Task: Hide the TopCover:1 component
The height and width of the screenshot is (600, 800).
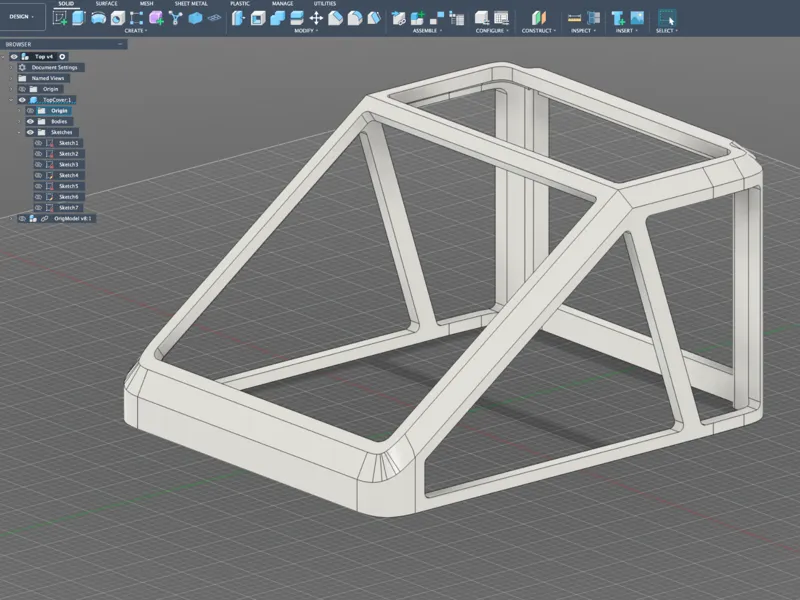Action: [x=22, y=99]
